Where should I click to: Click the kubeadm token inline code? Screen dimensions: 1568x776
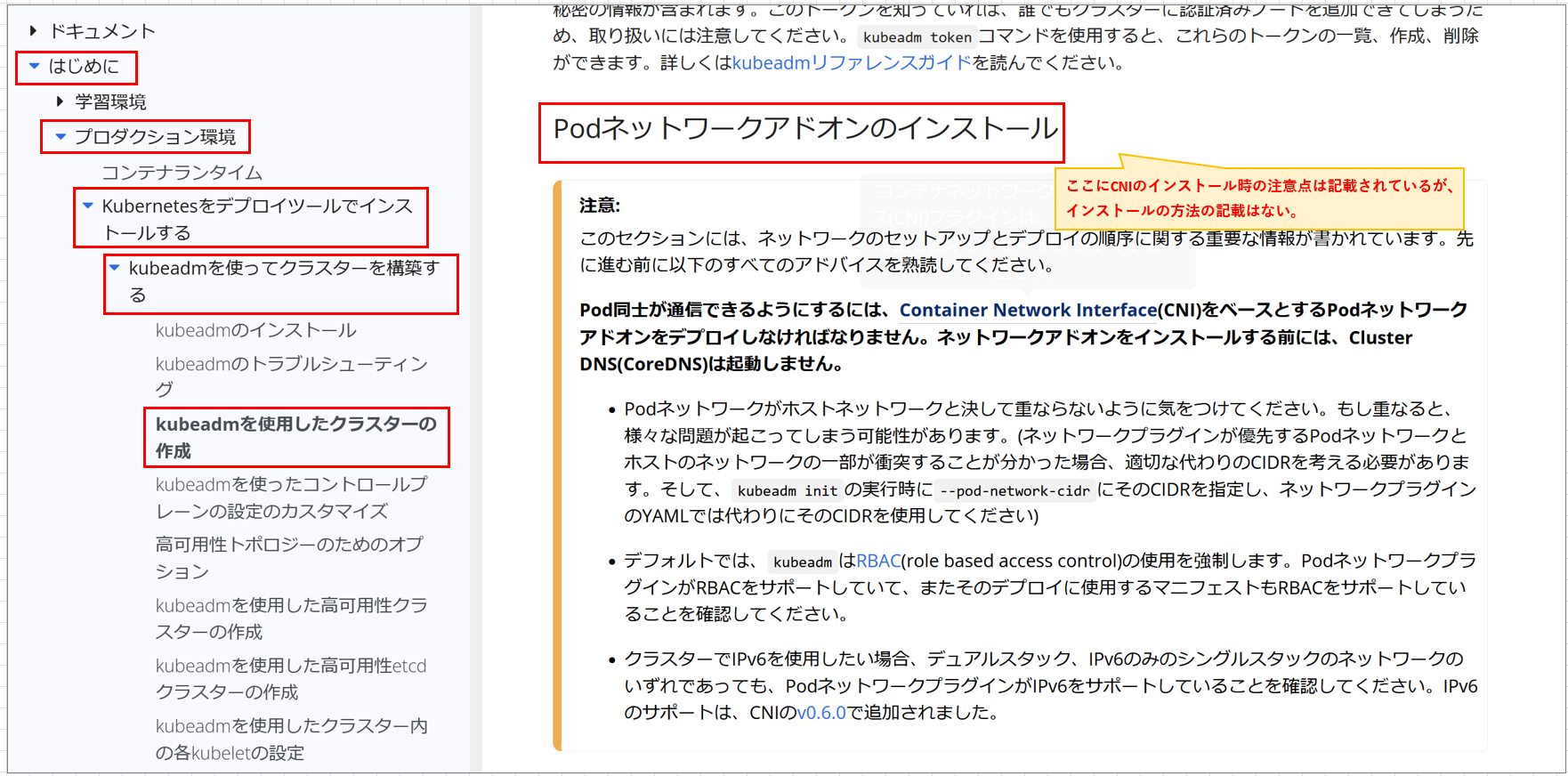[917, 36]
